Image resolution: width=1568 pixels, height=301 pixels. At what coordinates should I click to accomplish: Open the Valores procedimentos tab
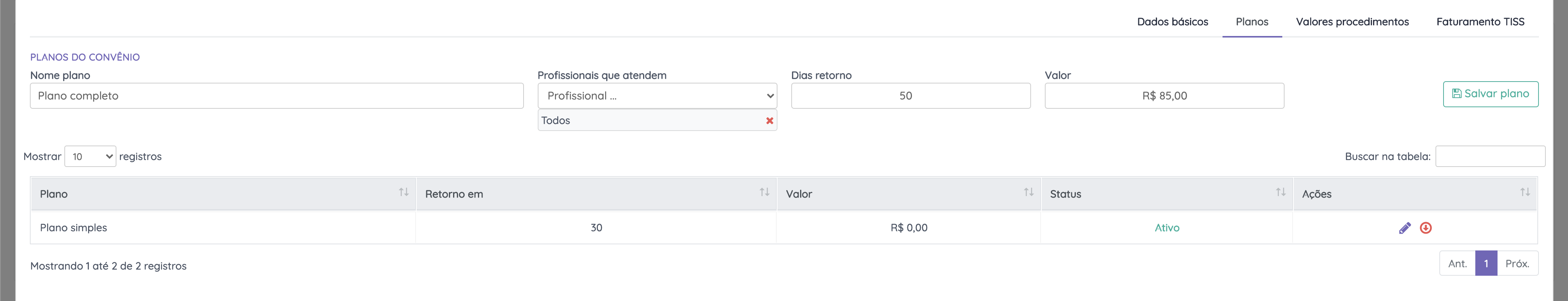click(1352, 22)
